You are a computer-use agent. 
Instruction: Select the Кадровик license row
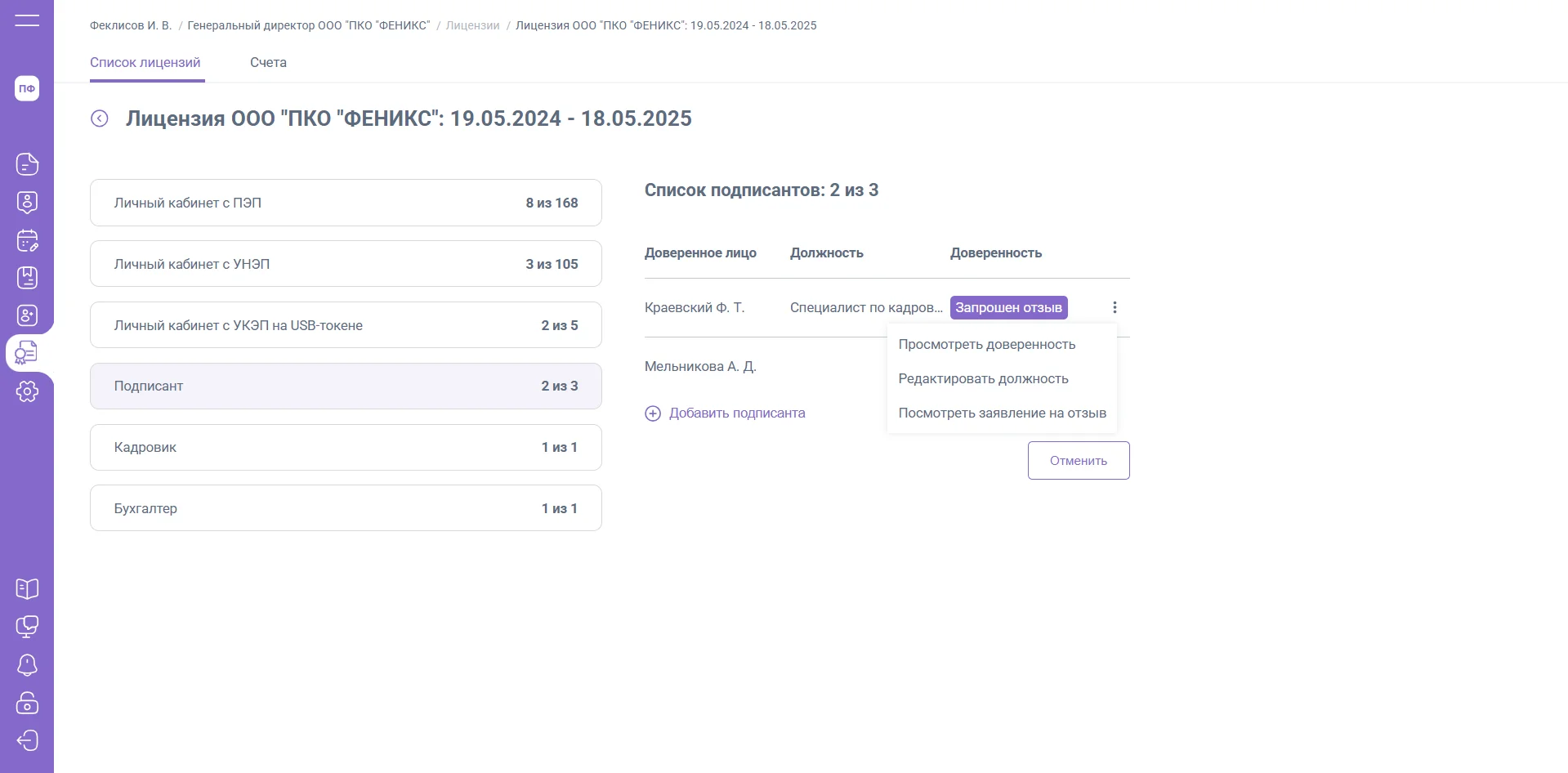(346, 448)
